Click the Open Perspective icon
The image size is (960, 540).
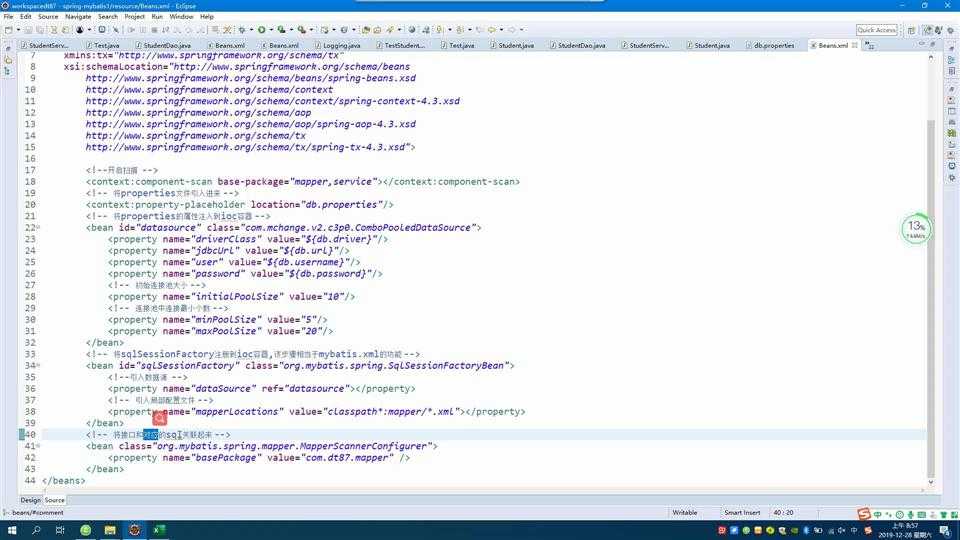point(912,29)
